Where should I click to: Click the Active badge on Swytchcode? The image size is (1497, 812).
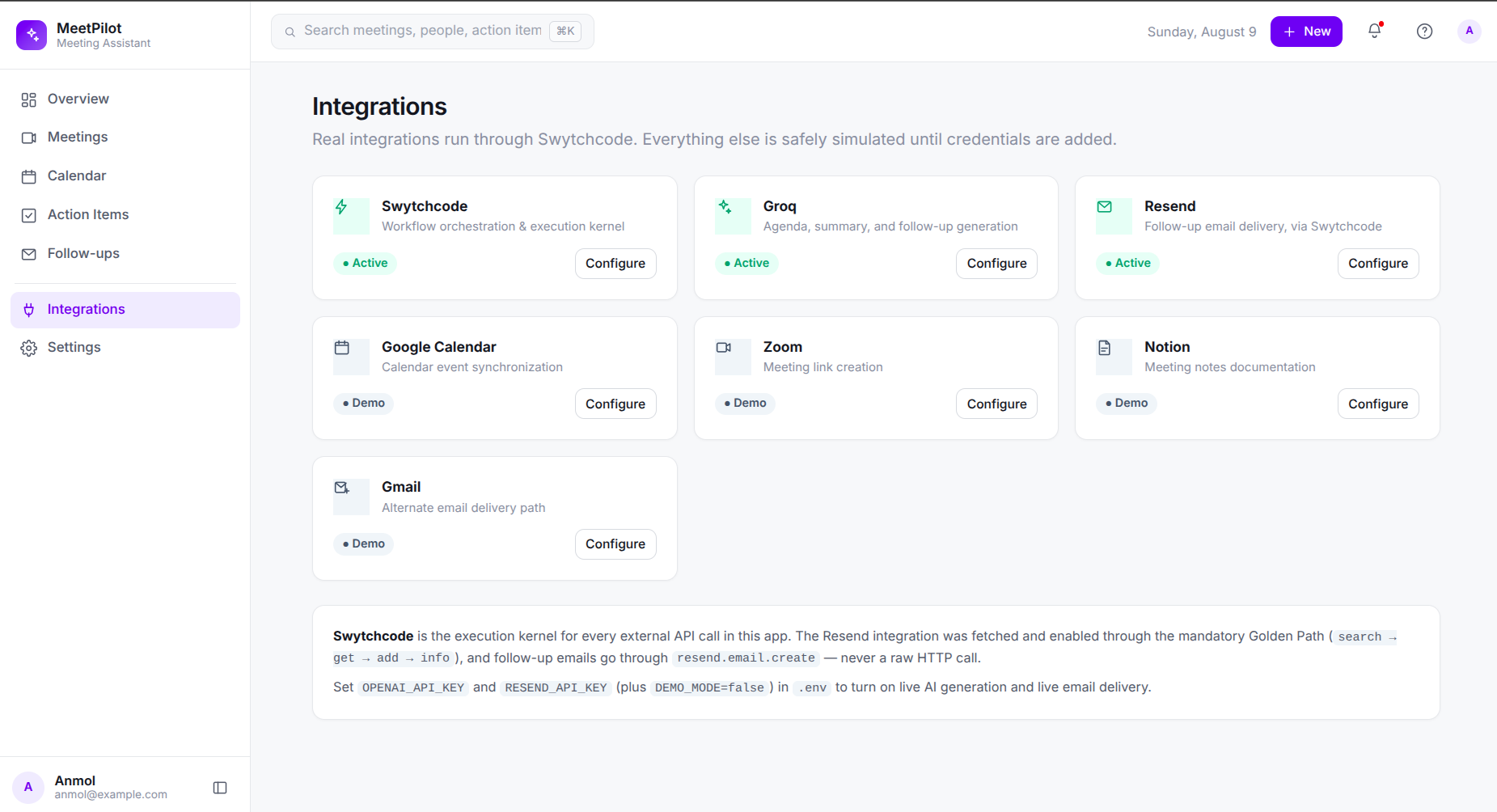tap(365, 263)
